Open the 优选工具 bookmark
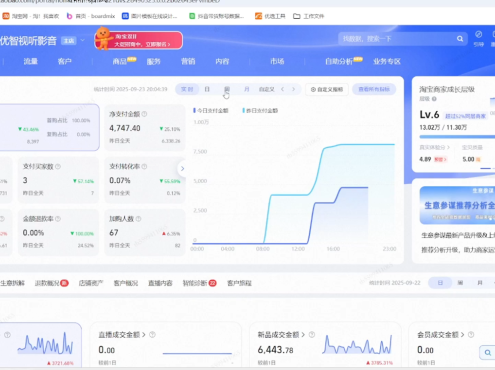 270,16
